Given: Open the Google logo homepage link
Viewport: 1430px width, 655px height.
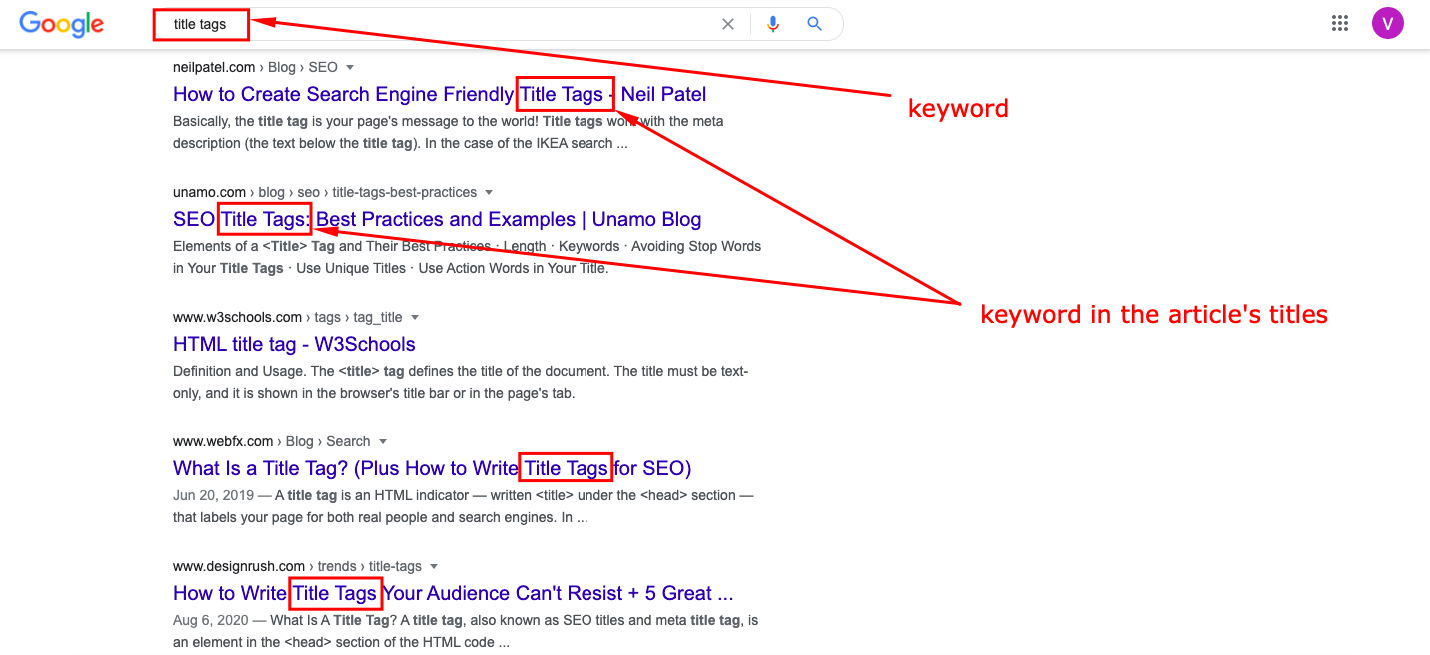Looking at the screenshot, I should 62,24.
